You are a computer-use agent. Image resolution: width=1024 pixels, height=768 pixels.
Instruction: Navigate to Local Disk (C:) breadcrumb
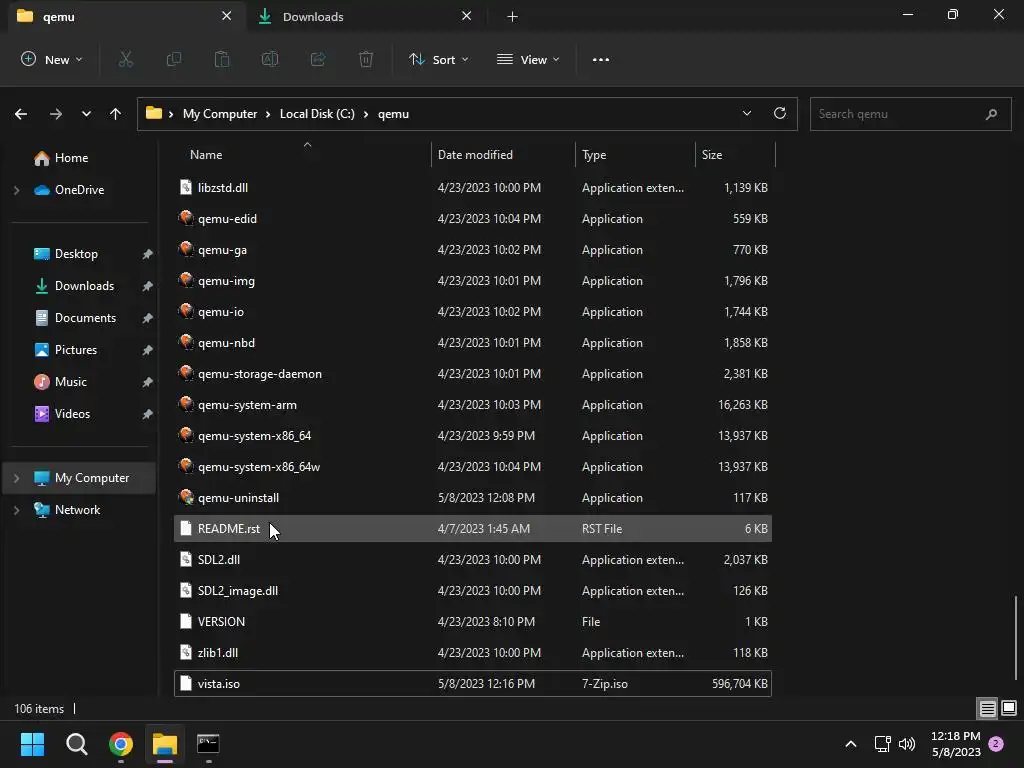pyautogui.click(x=317, y=114)
